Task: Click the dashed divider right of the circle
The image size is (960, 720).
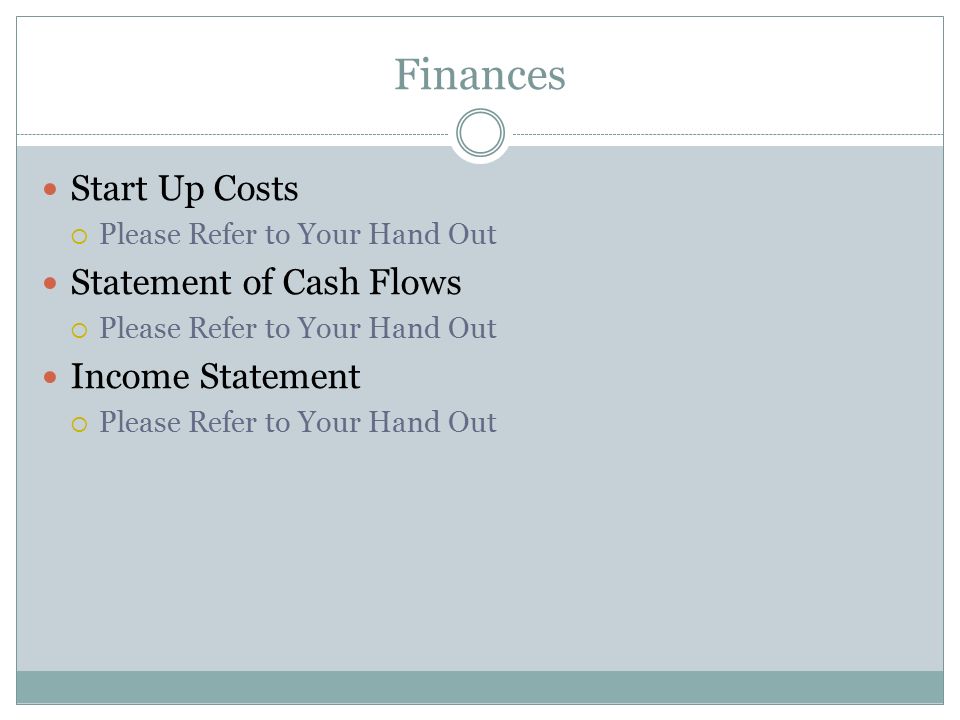Action: [x=727, y=134]
